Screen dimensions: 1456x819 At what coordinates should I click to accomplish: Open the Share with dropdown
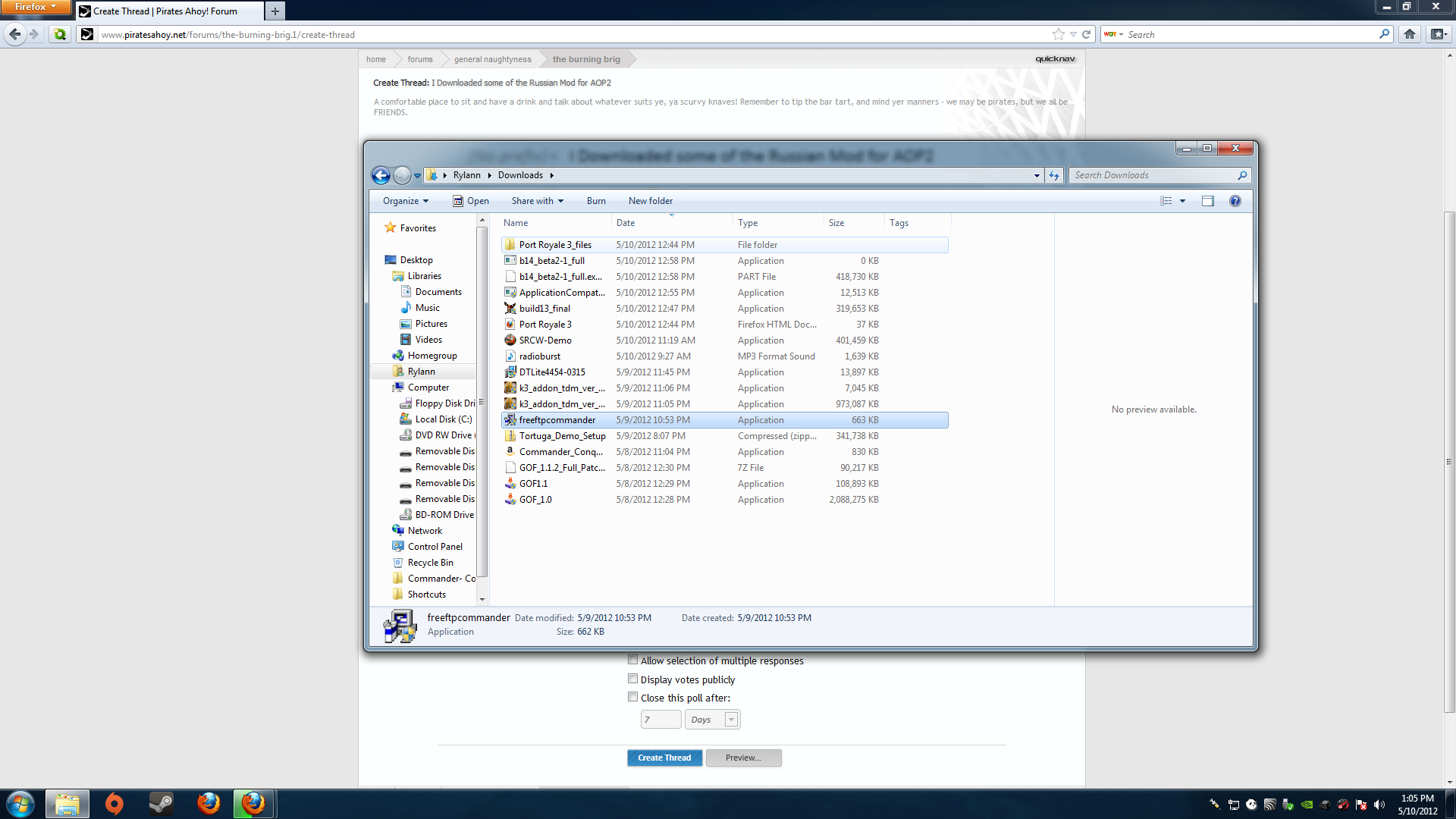coord(538,201)
